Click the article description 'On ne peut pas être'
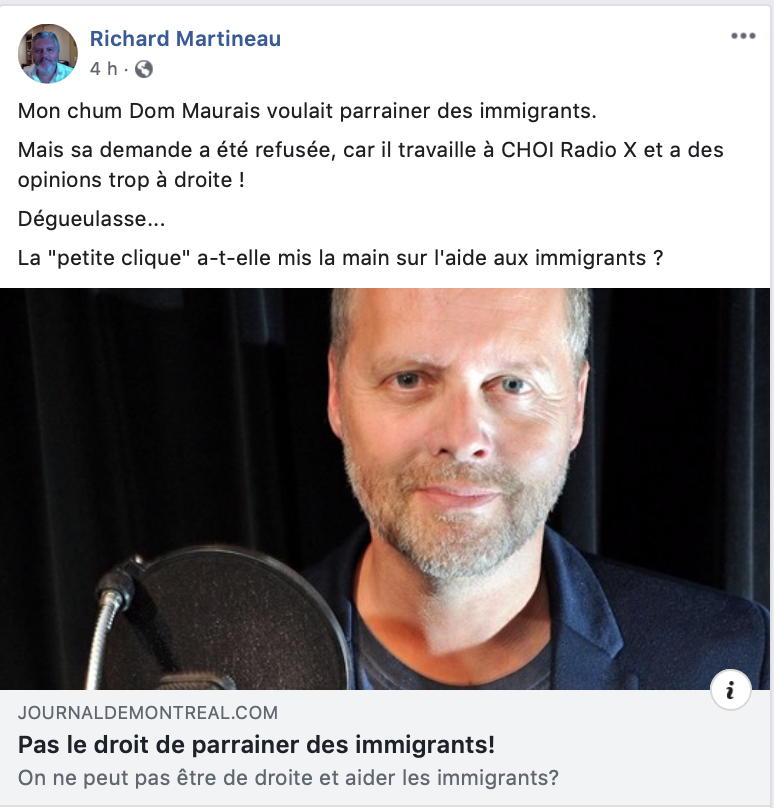Viewport: 774px width, 808px height. [x=288, y=778]
